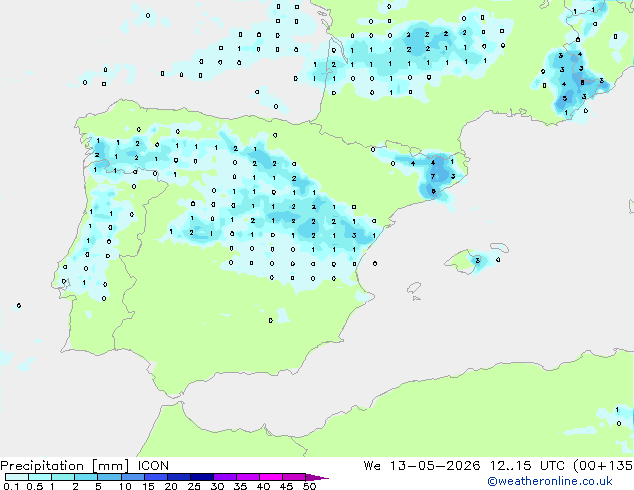
Task: Click the '12..15 UTC' time label
Action: click(x=527, y=466)
